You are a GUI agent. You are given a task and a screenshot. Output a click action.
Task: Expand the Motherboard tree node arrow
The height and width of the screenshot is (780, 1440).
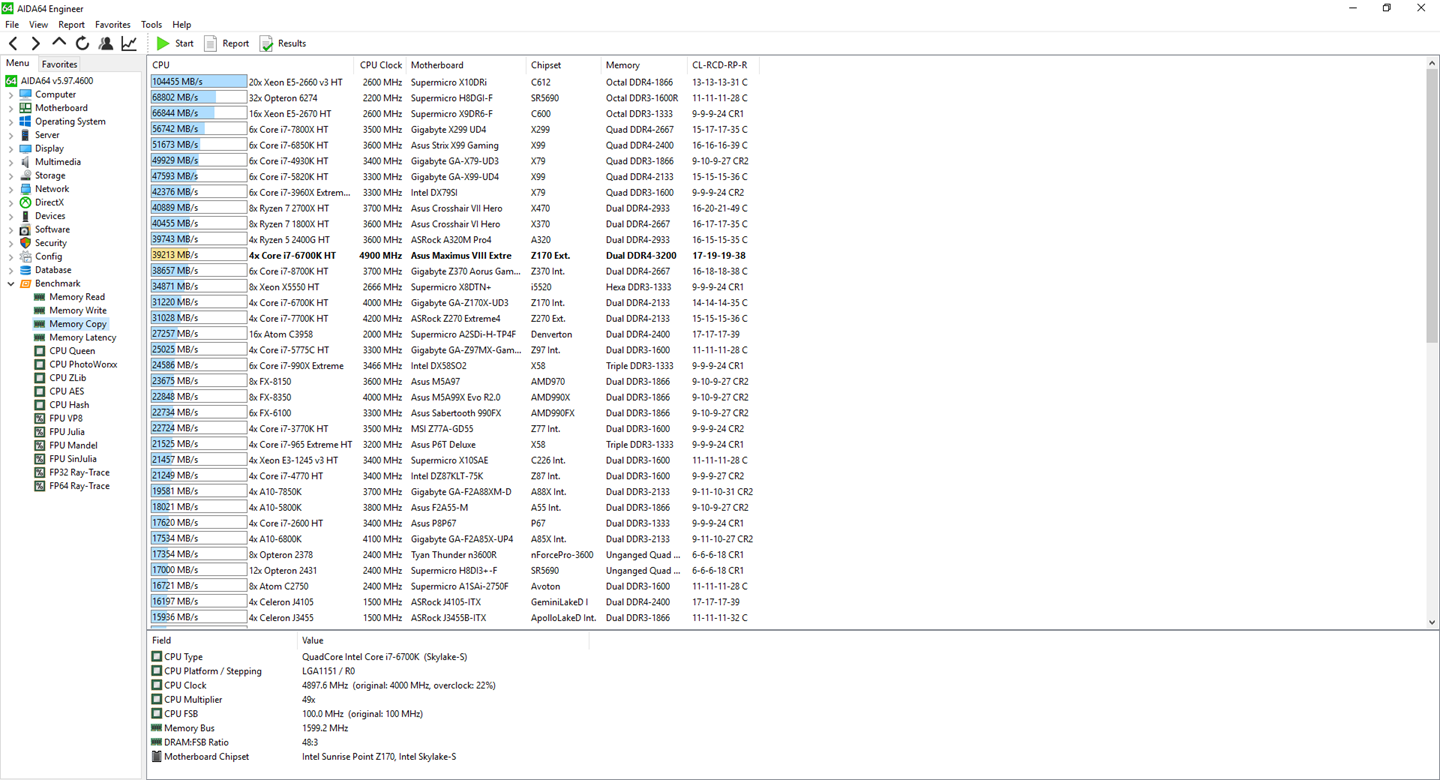click(x=11, y=108)
